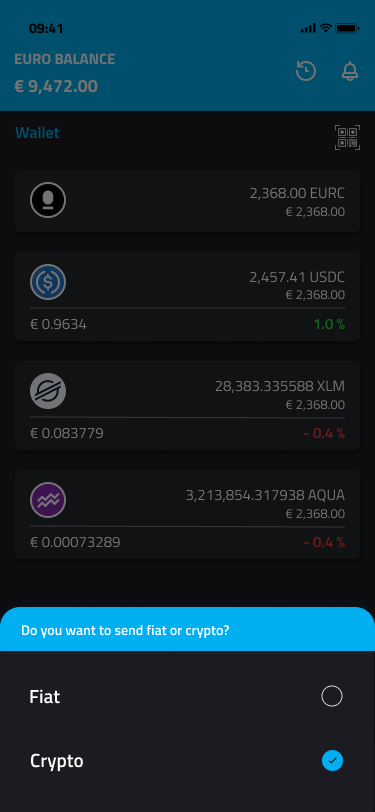Open the 28,383.335588 XLM wallet card
The height and width of the screenshot is (812, 375).
[187, 405]
